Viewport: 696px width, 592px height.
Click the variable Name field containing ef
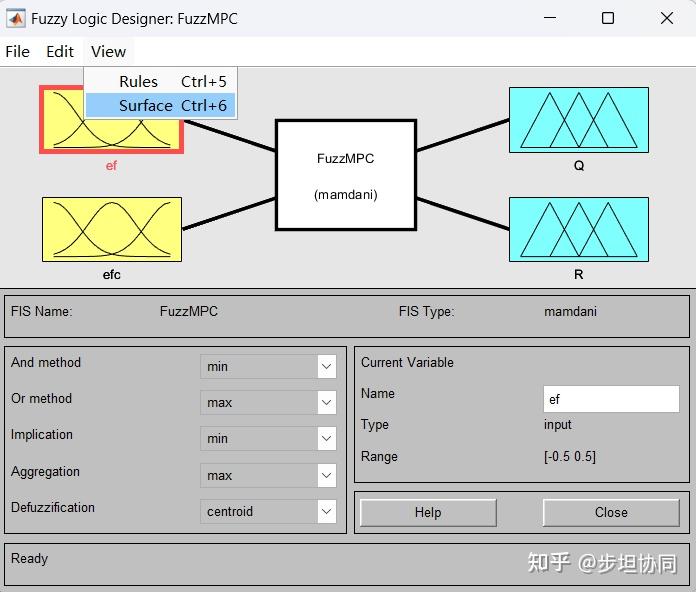pyautogui.click(x=611, y=399)
